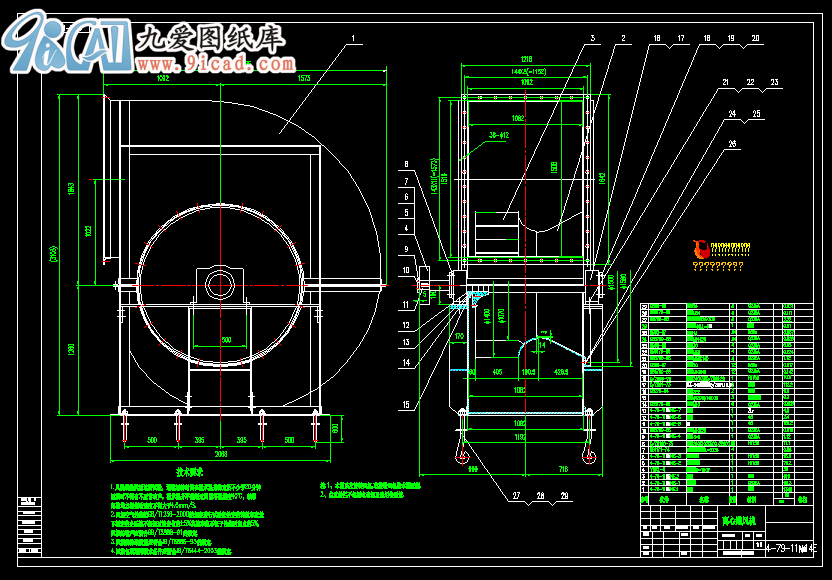Select part balloon number 20

755,38
